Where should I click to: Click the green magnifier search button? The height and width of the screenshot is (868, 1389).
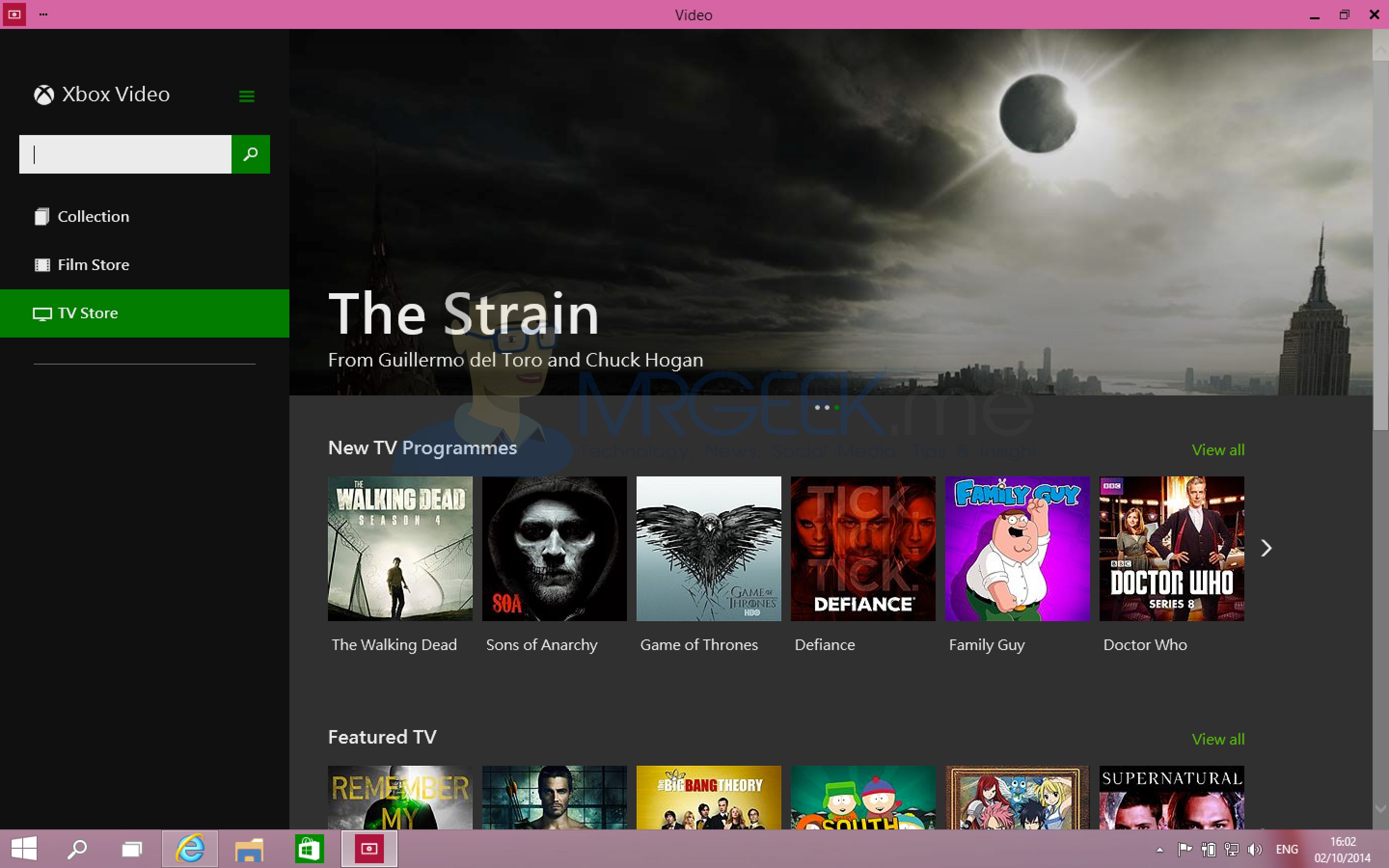(251, 154)
